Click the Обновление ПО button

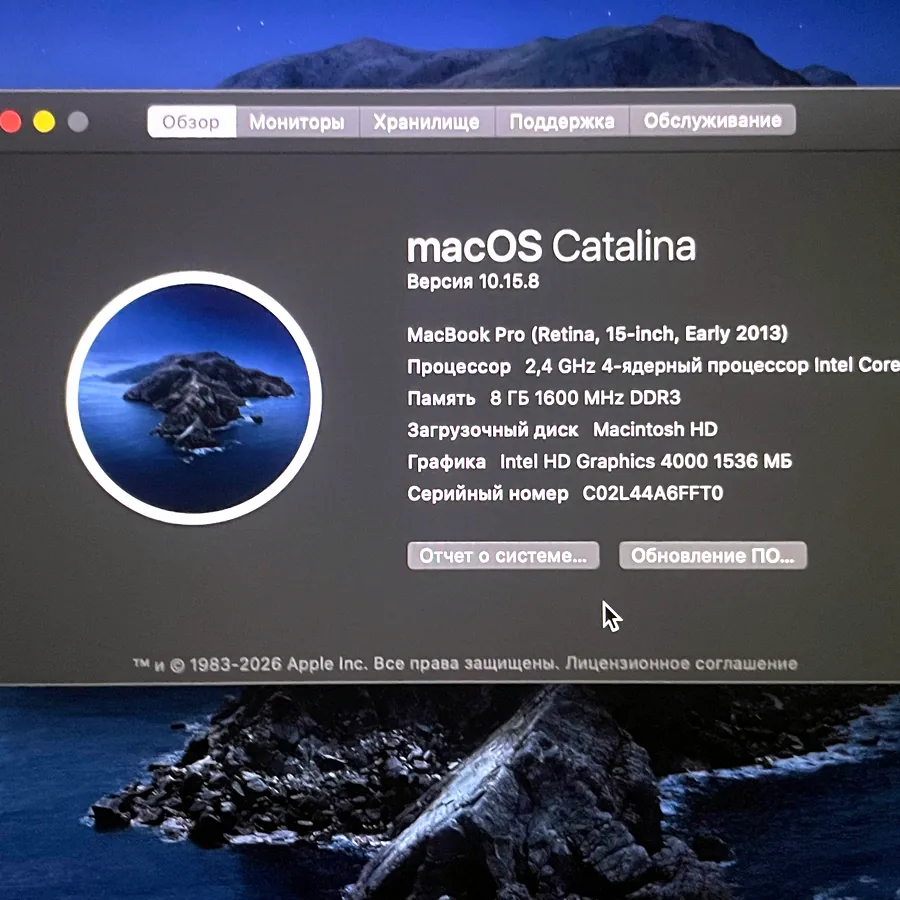[x=713, y=555]
